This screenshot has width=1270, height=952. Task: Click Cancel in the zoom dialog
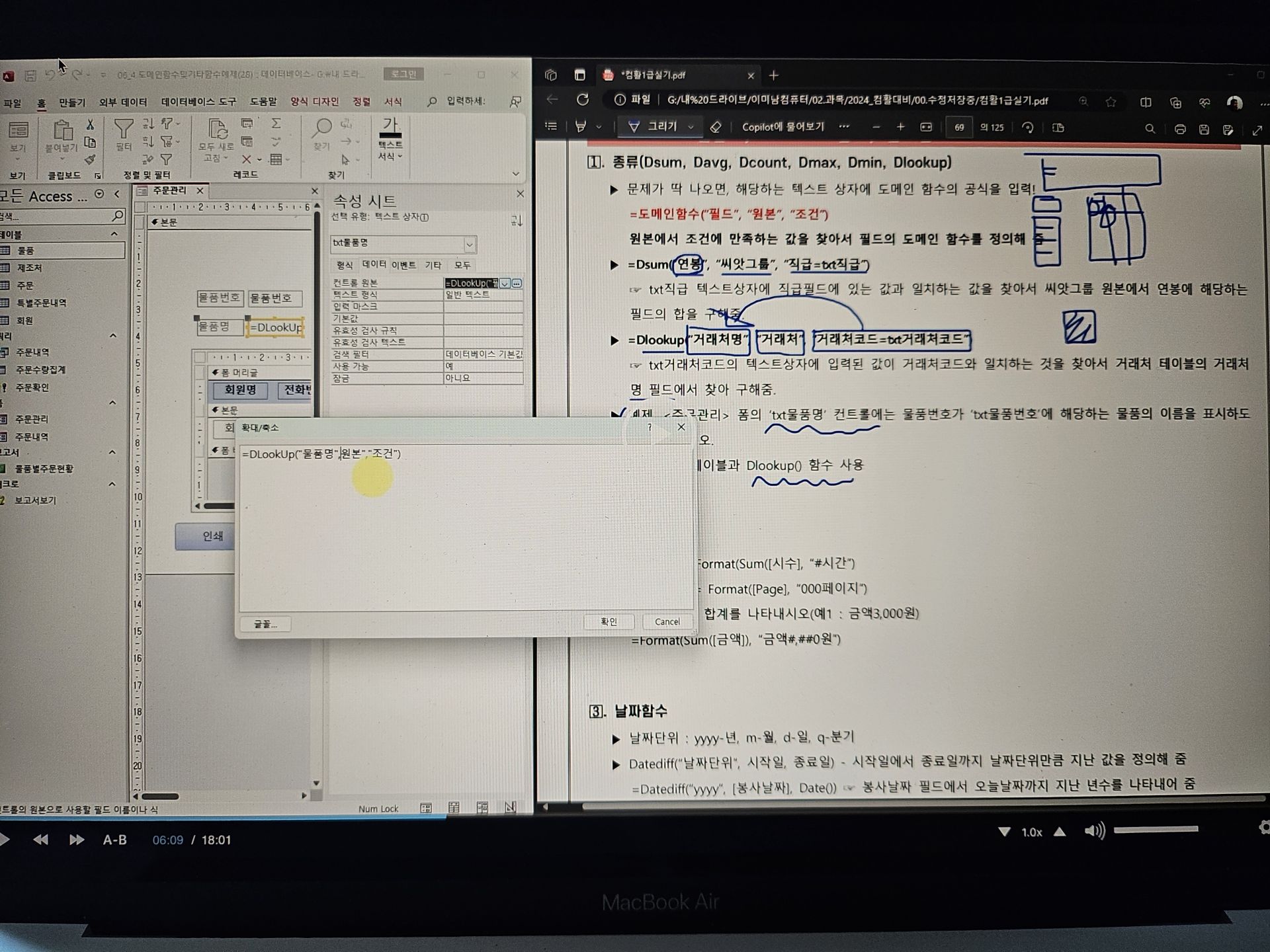(667, 621)
